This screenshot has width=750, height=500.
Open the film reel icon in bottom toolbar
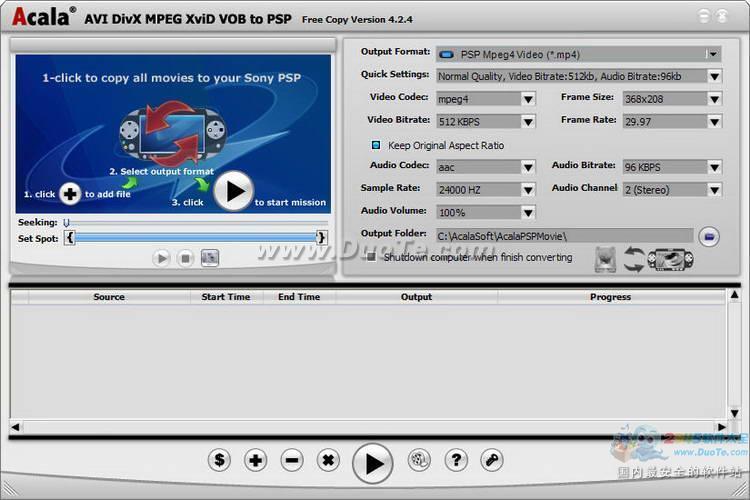point(419,460)
